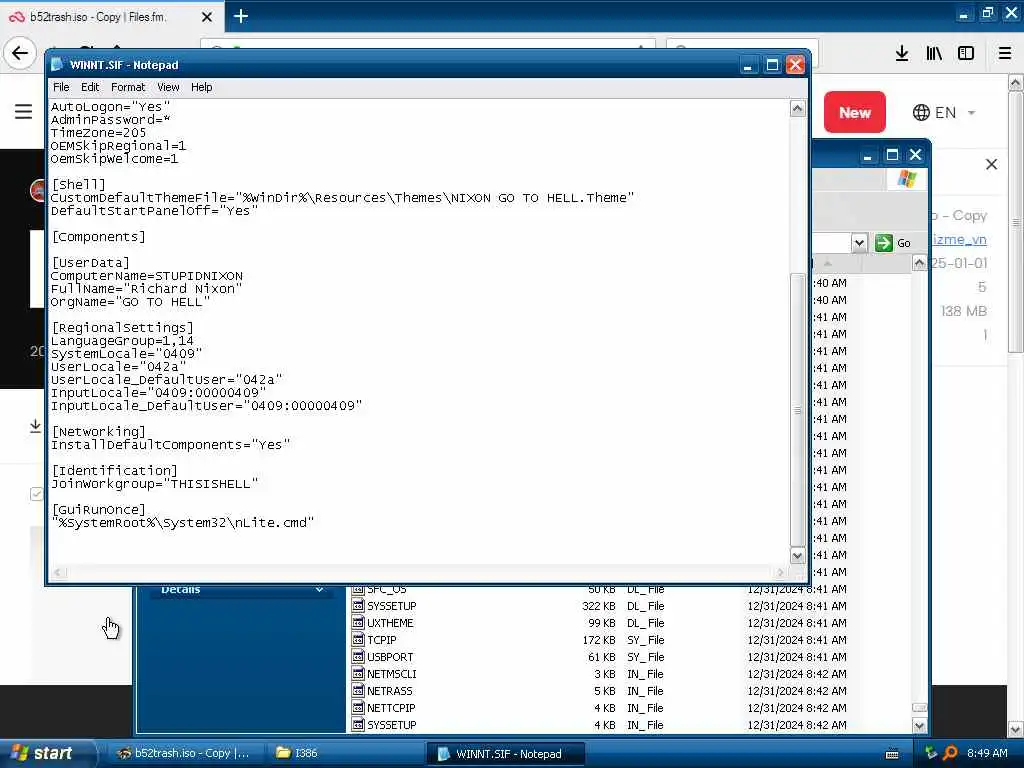Select the NETRASS file icon
The height and width of the screenshot is (768, 1024).
click(358, 691)
